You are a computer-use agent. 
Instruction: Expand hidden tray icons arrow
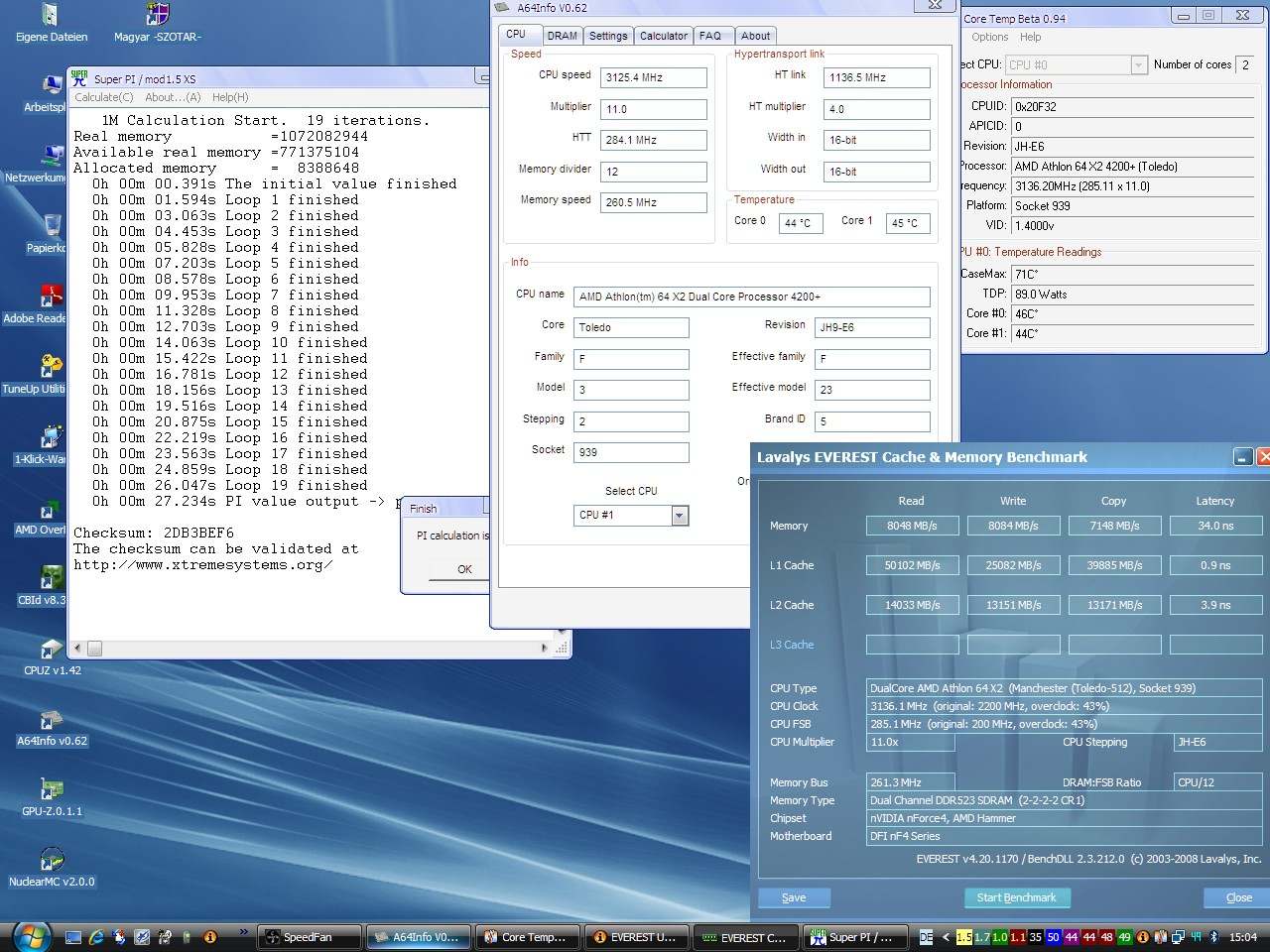coord(946,937)
